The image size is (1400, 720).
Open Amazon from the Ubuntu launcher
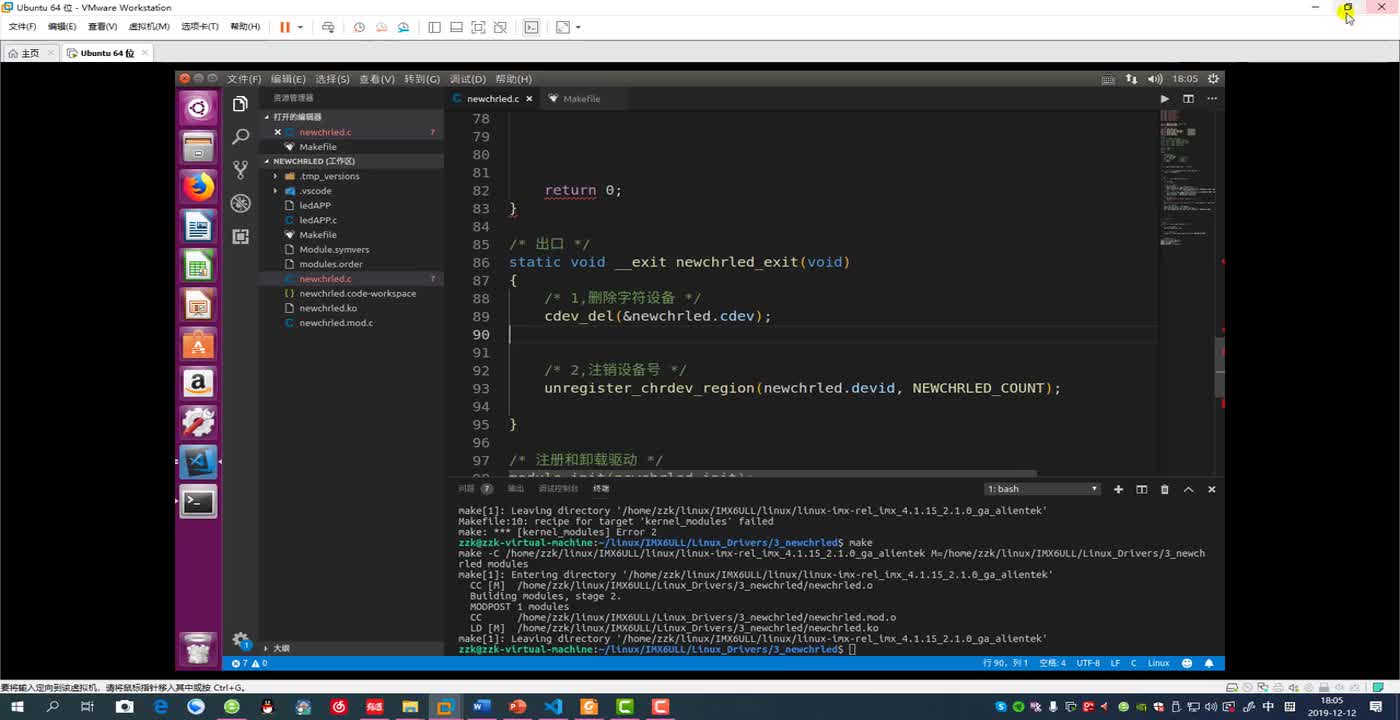198,383
